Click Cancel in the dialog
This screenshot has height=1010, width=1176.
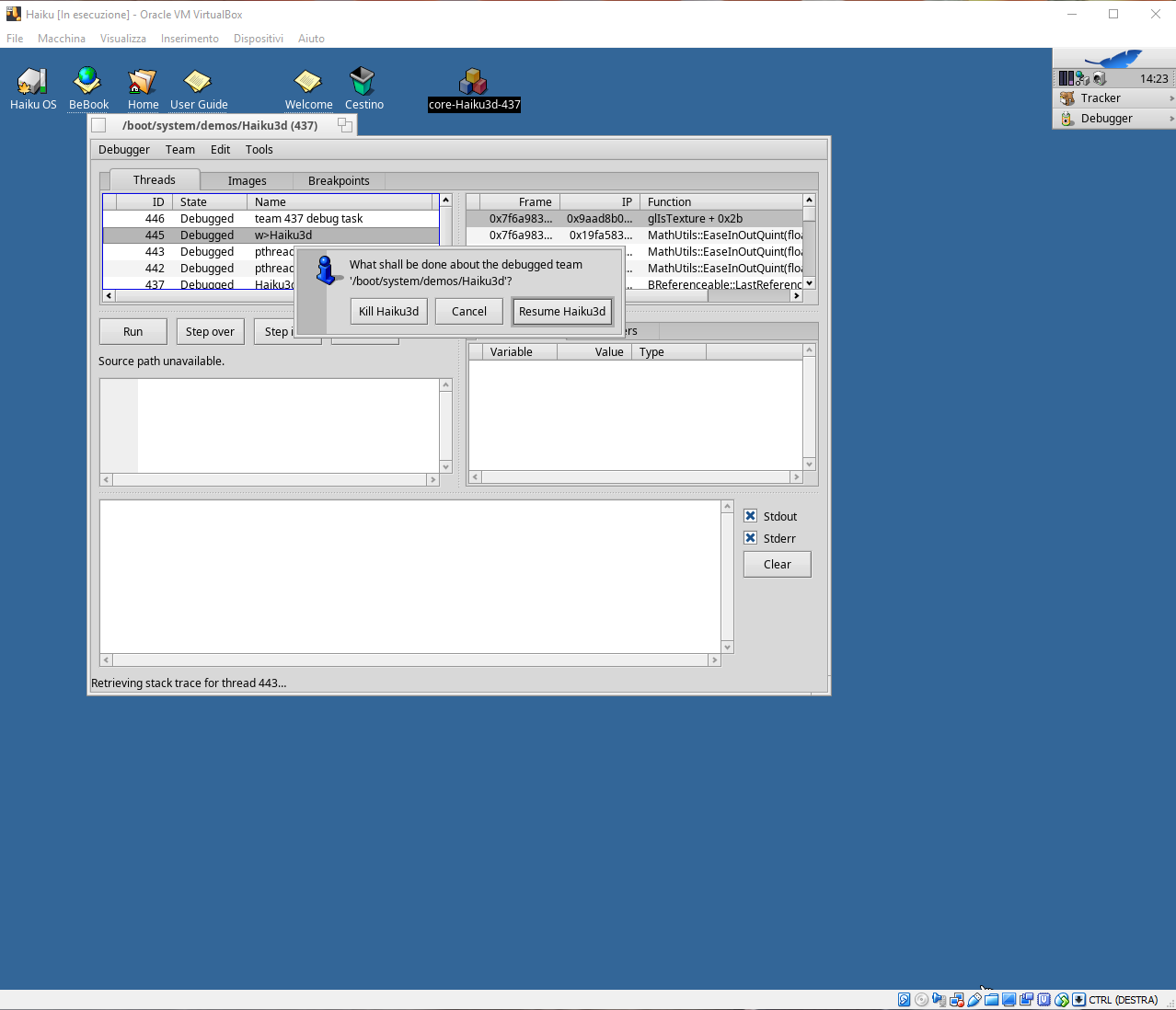coord(469,312)
